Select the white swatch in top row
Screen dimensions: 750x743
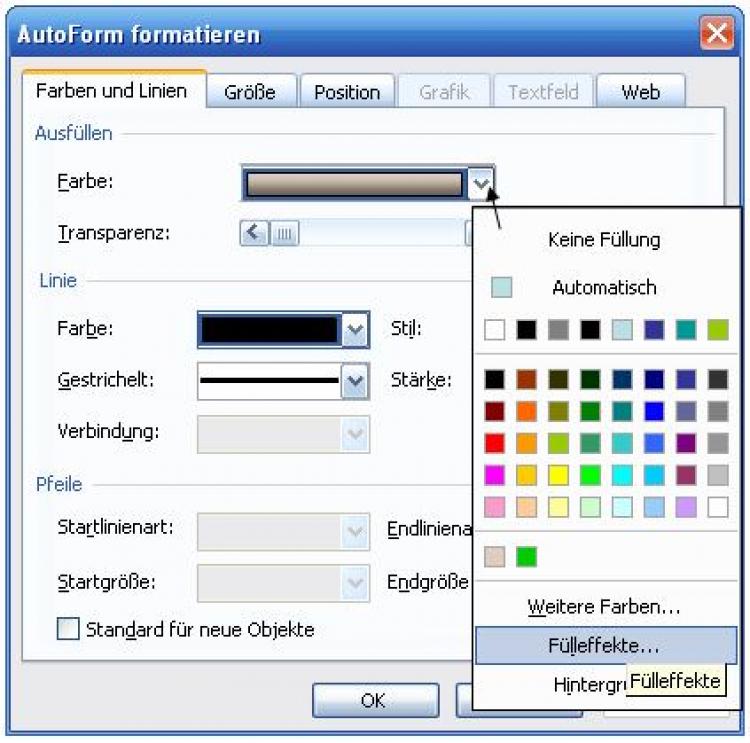tap(495, 330)
